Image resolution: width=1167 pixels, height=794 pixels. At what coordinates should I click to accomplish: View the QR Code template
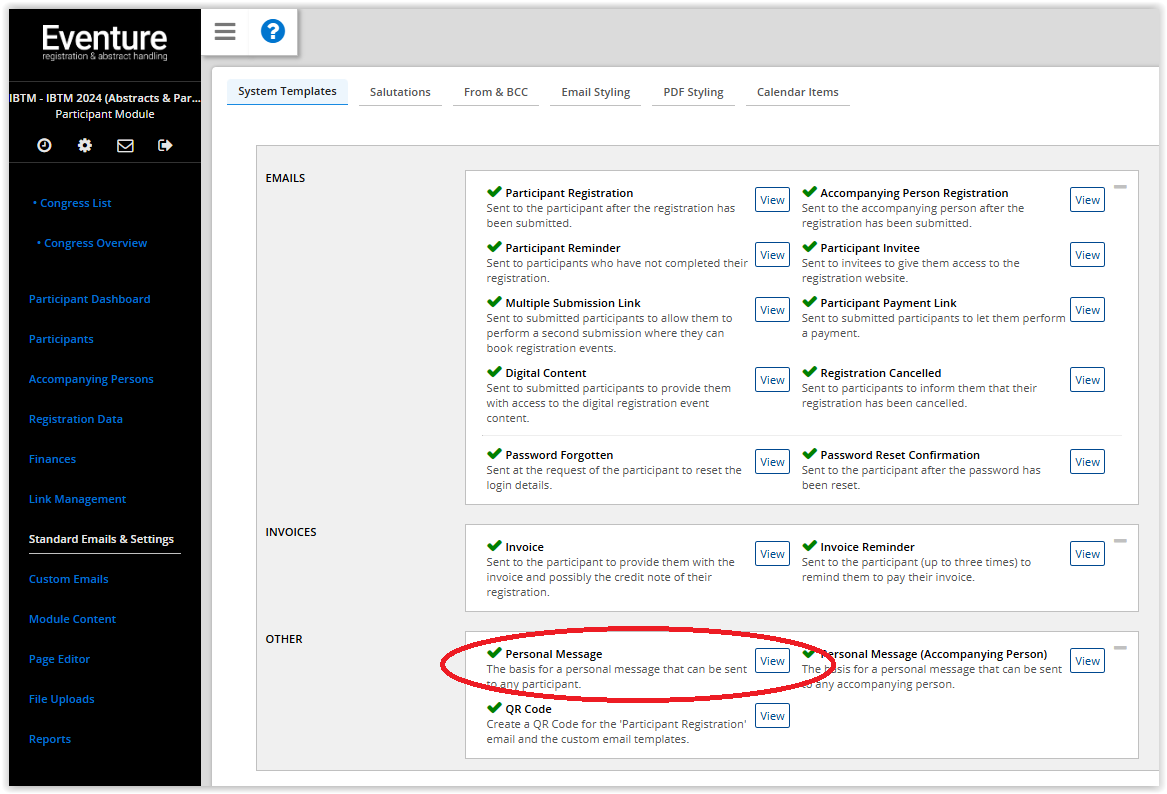[x=773, y=716]
